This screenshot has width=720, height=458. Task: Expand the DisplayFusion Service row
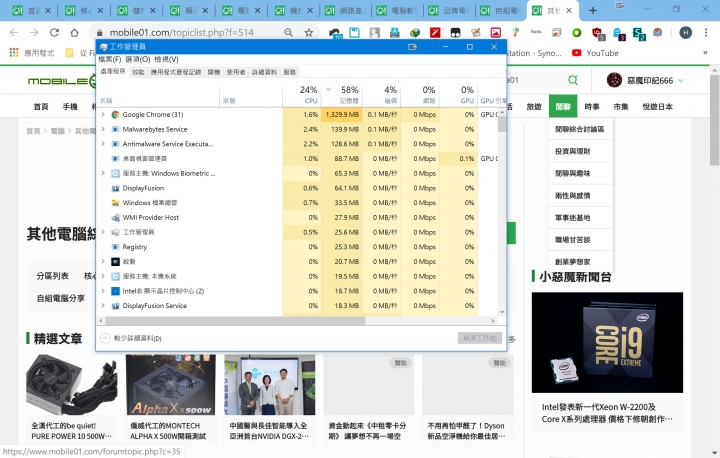click(103, 305)
